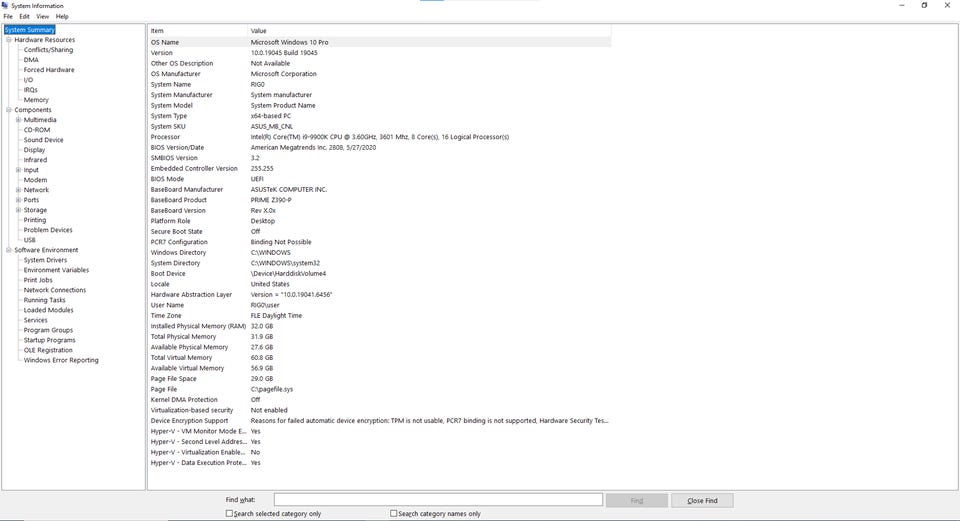This screenshot has height=521, width=960.
Task: Open Environment Variables in the tree
Action: [x=56, y=270]
